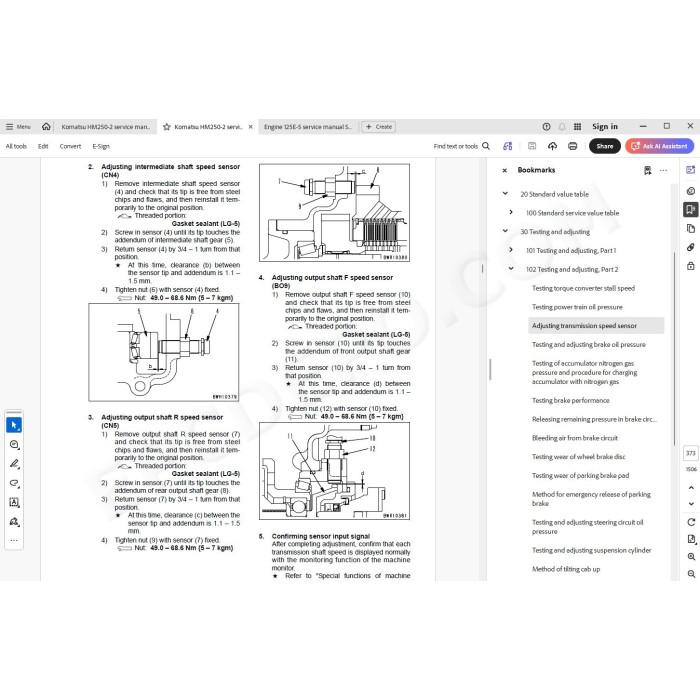Viewport: 700px width, 700px height.
Task: Click the search magnifier icon
Action: (x=486, y=146)
